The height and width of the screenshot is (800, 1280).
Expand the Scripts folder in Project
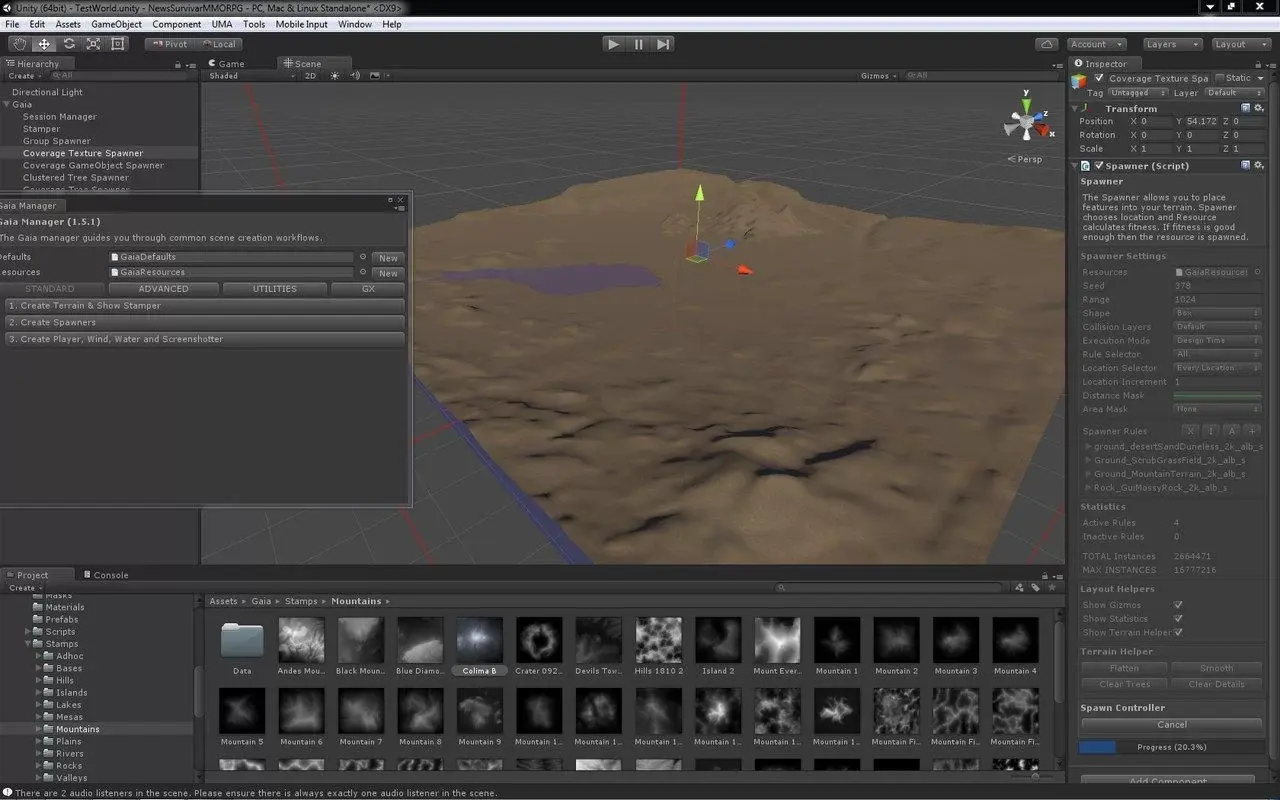click(x=28, y=632)
